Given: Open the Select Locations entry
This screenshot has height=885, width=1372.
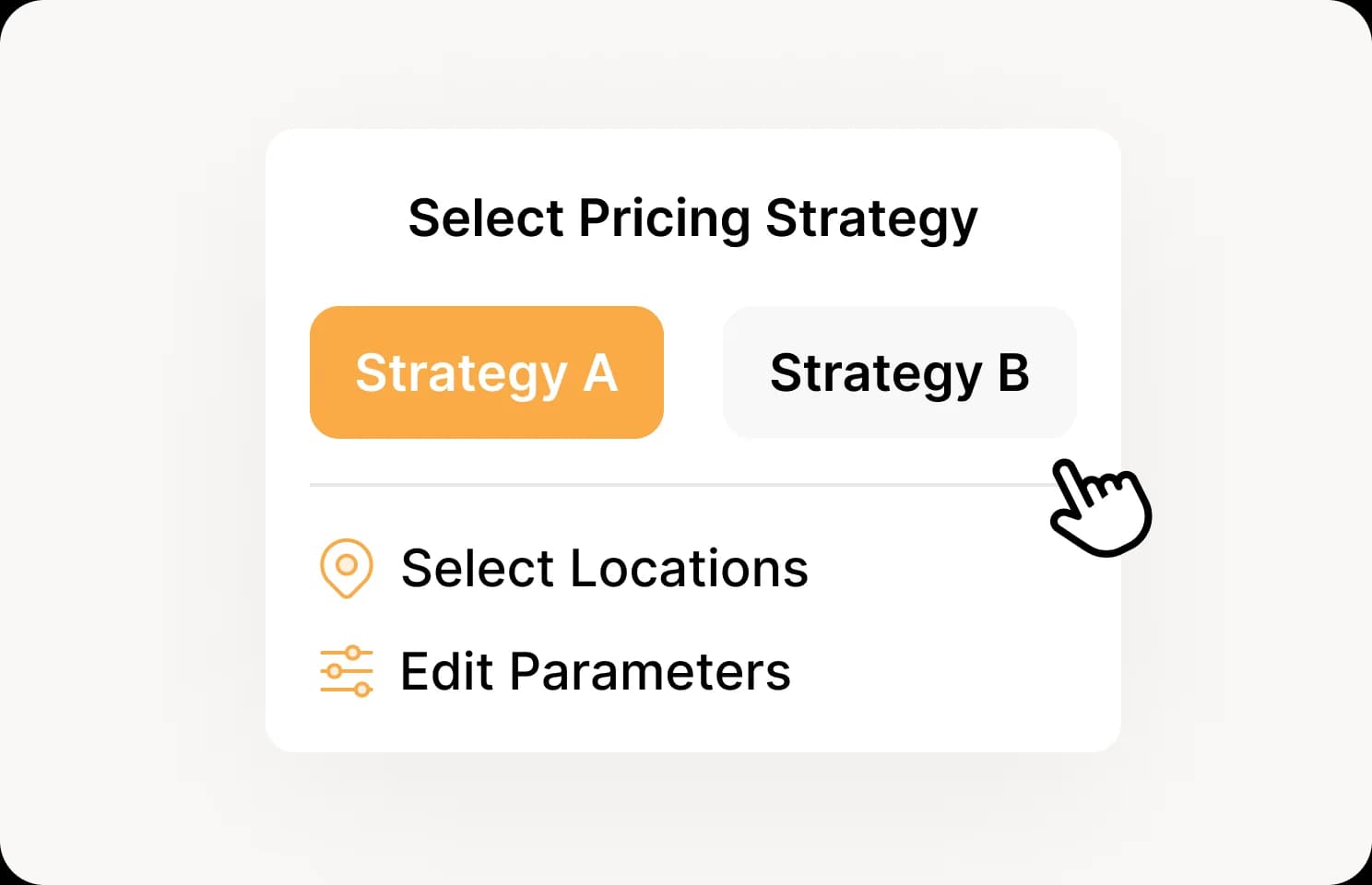Looking at the screenshot, I should point(564,568).
